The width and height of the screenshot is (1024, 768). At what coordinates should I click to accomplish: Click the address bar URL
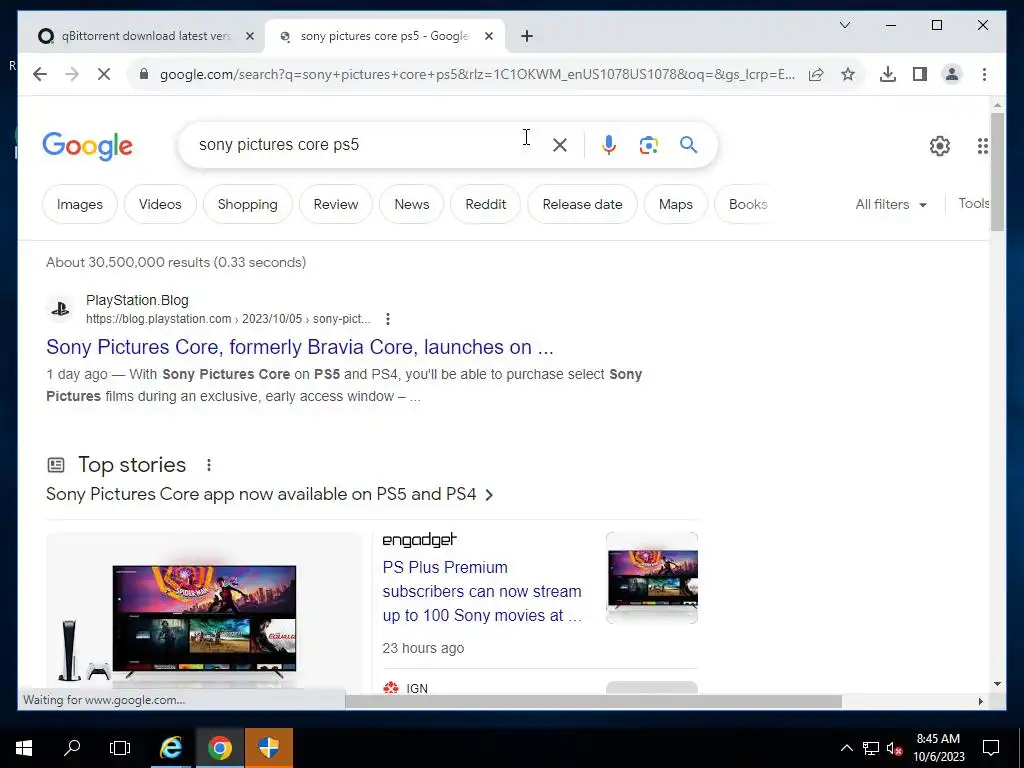[x=477, y=74]
